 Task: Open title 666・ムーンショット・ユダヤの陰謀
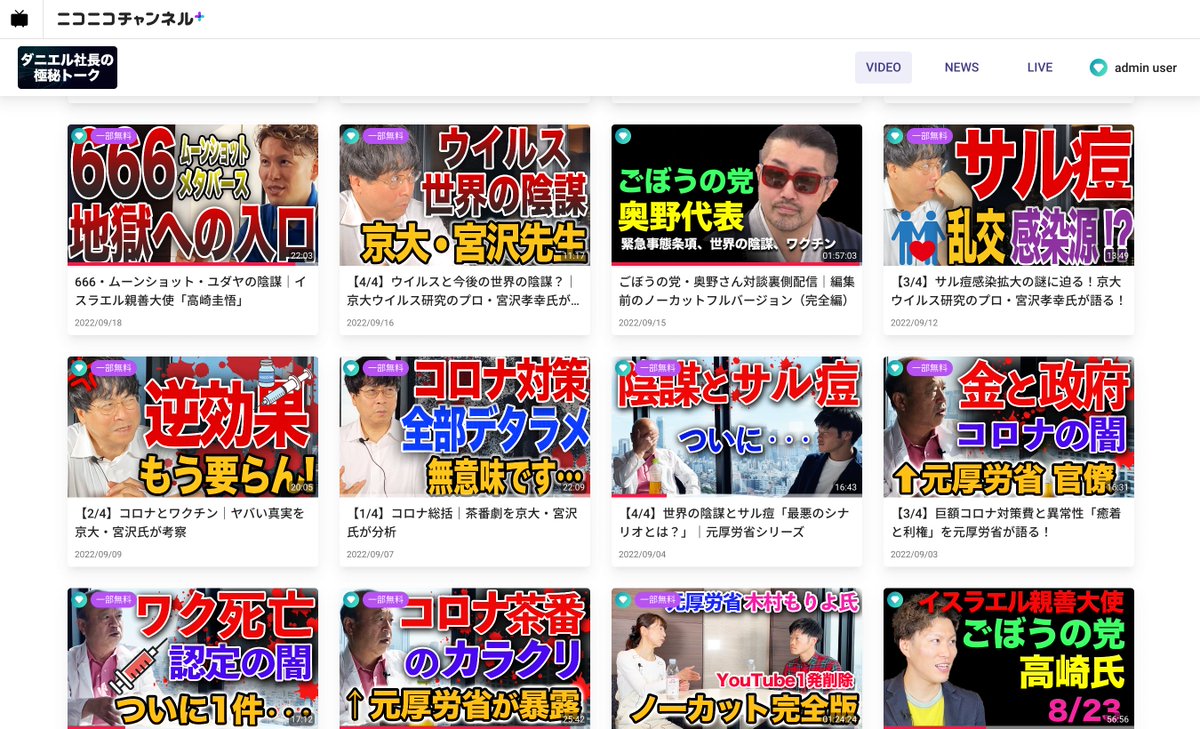coord(192,291)
